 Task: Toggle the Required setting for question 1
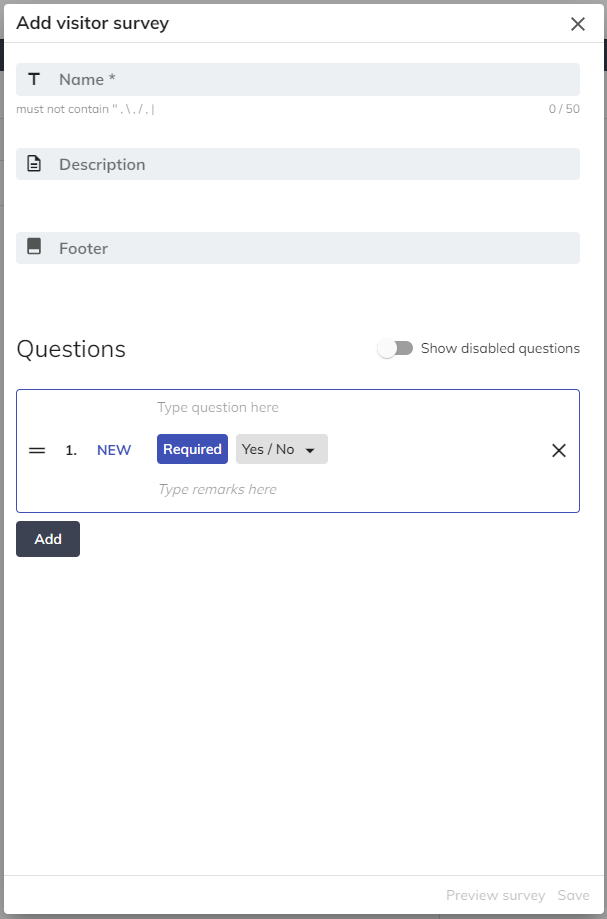[x=192, y=449]
